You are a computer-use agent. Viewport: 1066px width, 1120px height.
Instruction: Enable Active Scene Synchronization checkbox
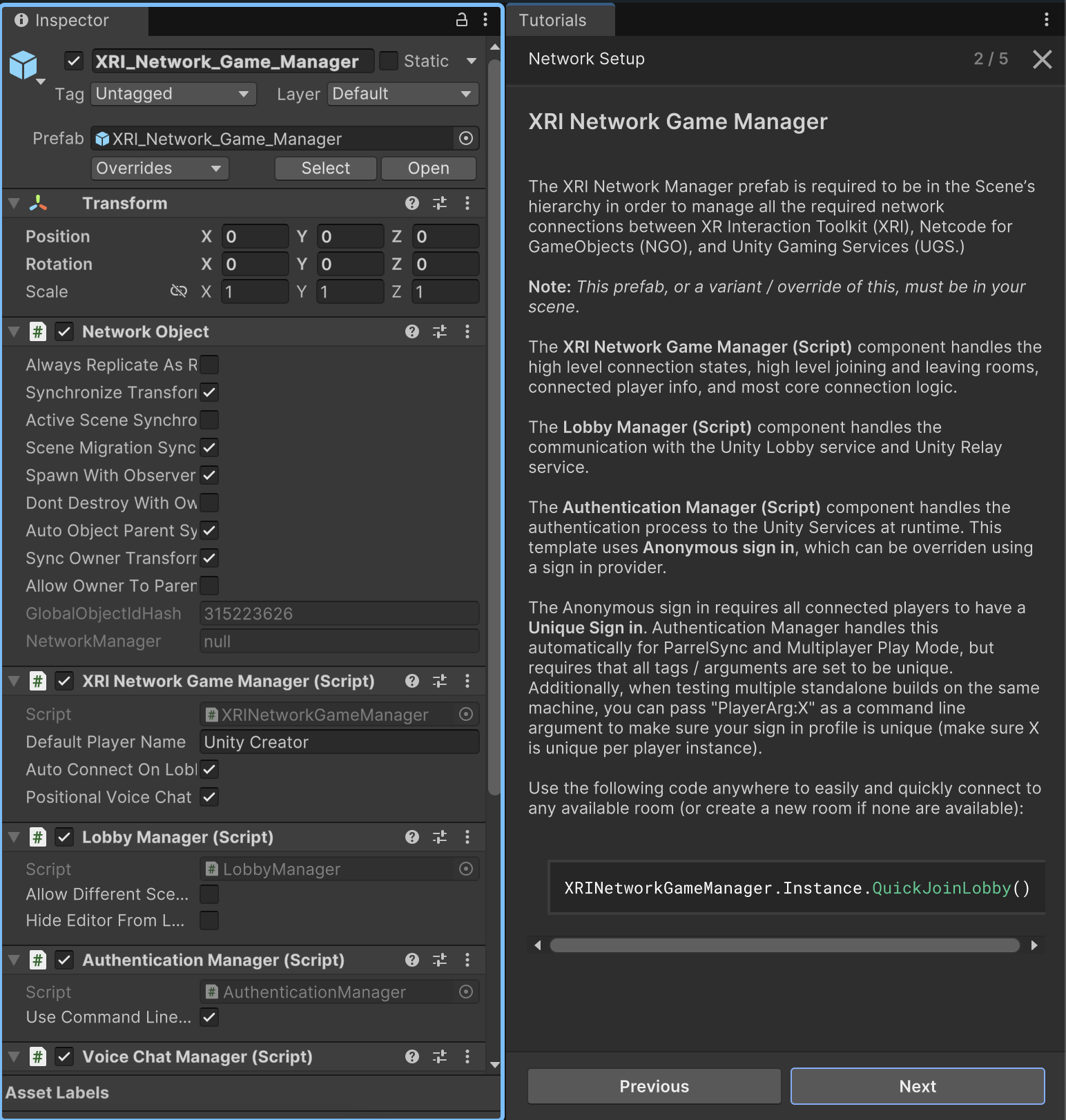(x=209, y=420)
